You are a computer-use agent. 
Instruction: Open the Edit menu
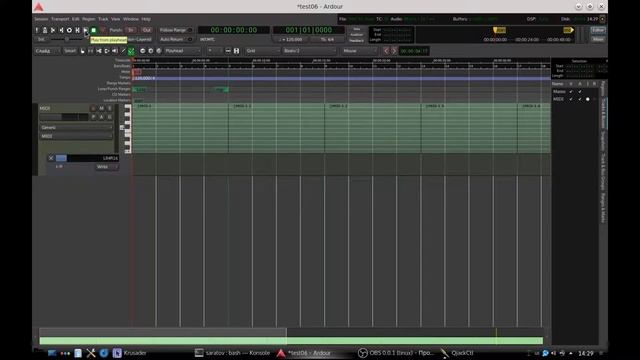coord(76,19)
